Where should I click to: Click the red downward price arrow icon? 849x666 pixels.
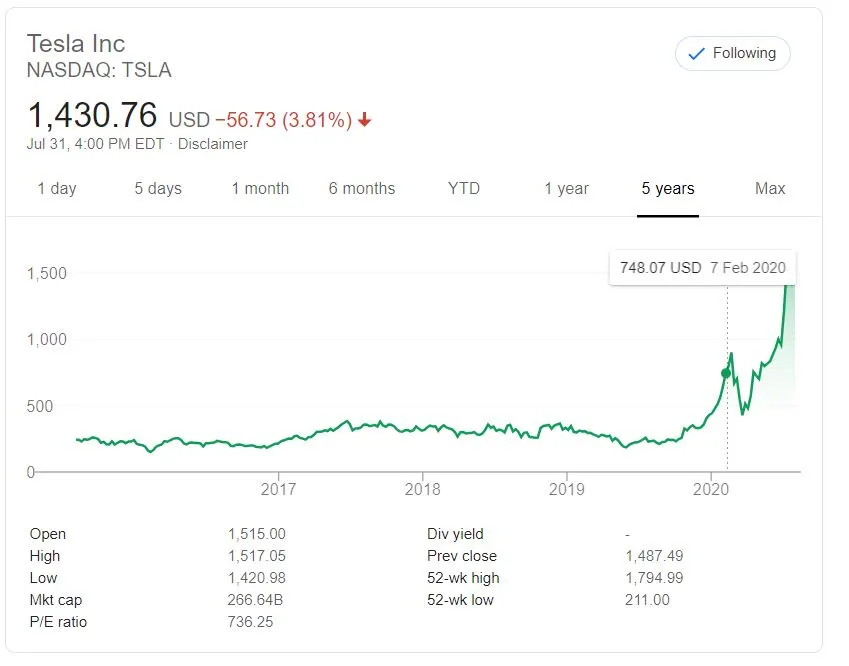click(x=365, y=117)
